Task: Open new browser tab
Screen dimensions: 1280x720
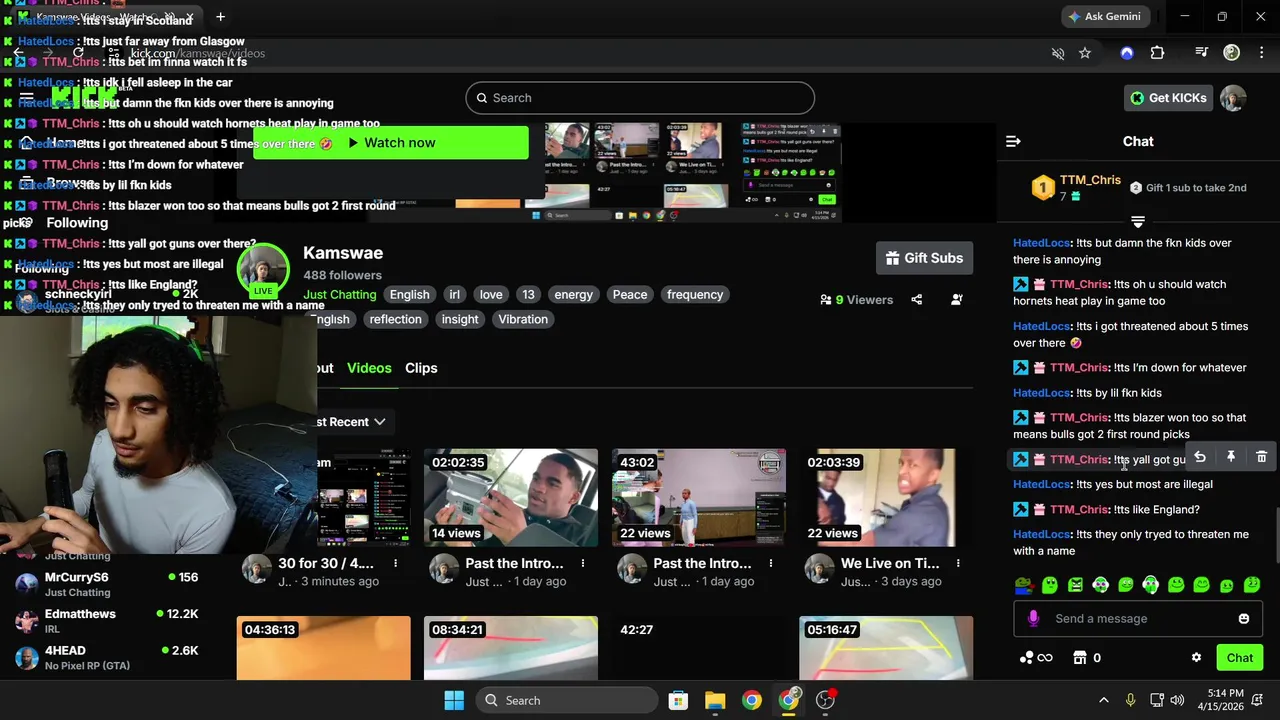Action: tap(220, 16)
